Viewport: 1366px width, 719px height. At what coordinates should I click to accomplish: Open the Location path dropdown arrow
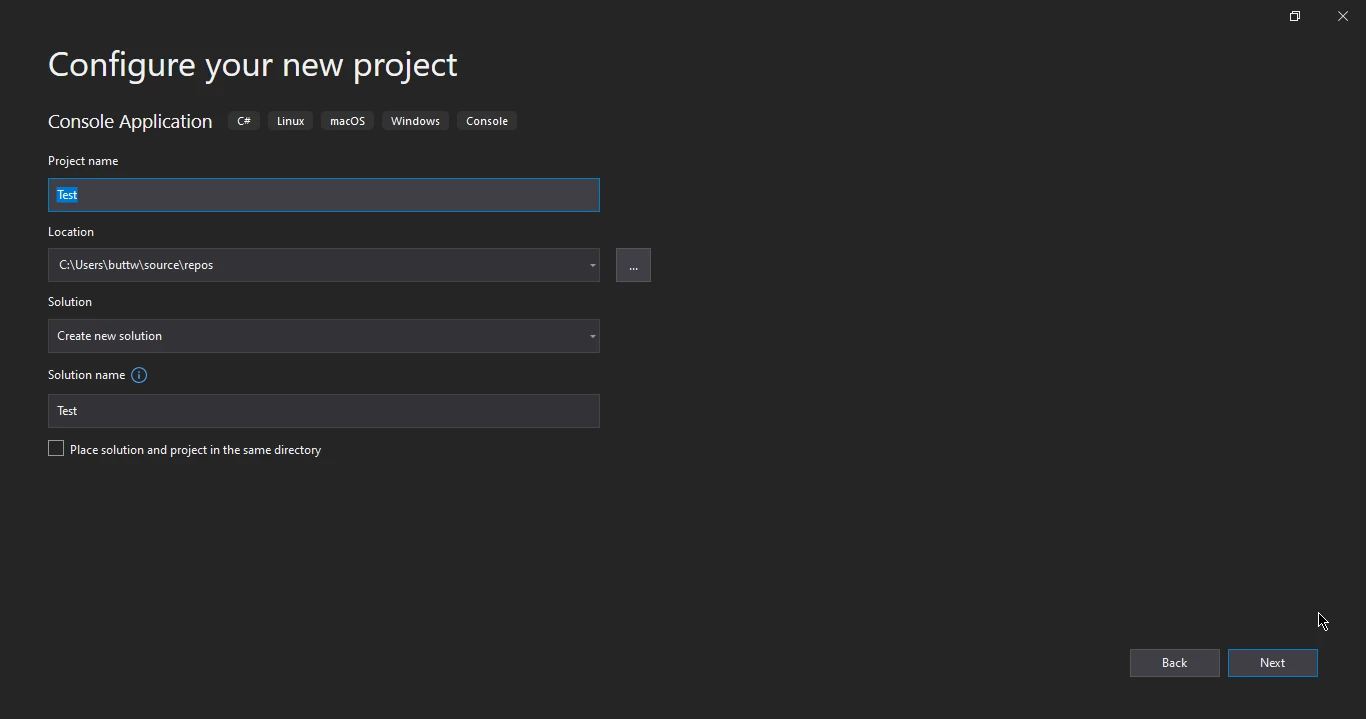pos(592,266)
